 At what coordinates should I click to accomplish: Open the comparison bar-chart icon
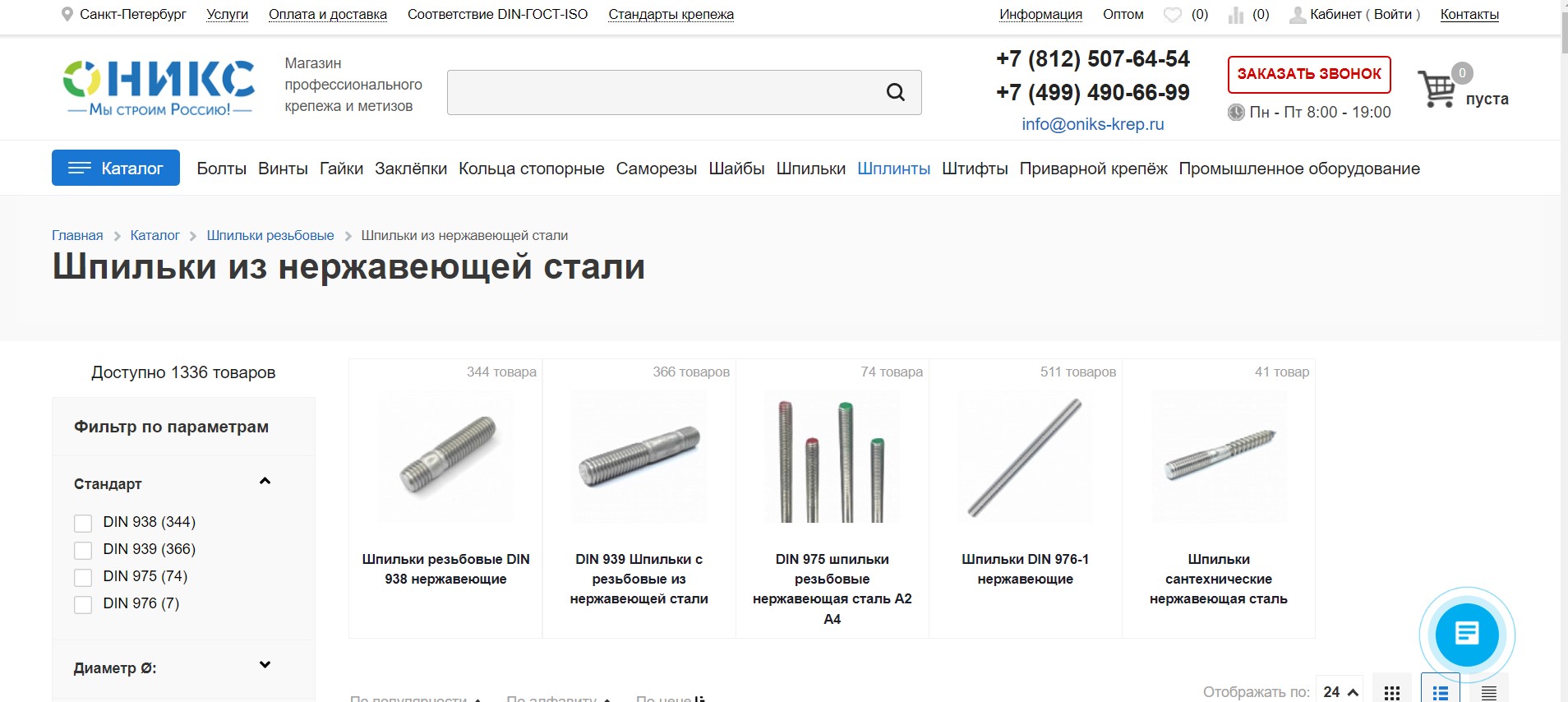click(x=1236, y=15)
